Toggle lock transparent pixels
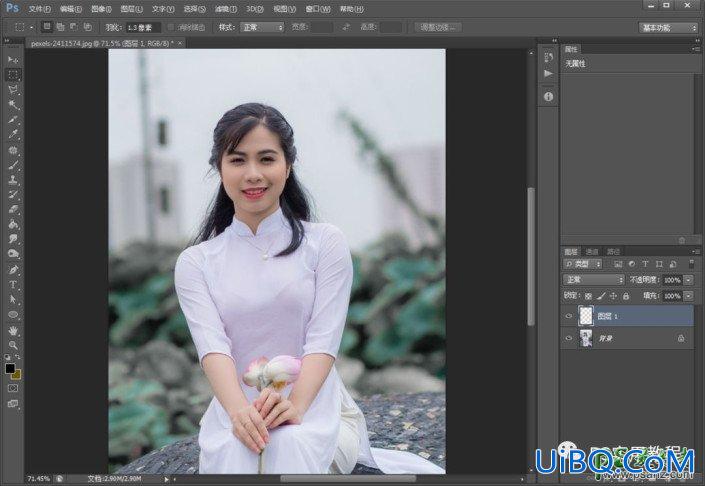705x486 pixels. 588,296
